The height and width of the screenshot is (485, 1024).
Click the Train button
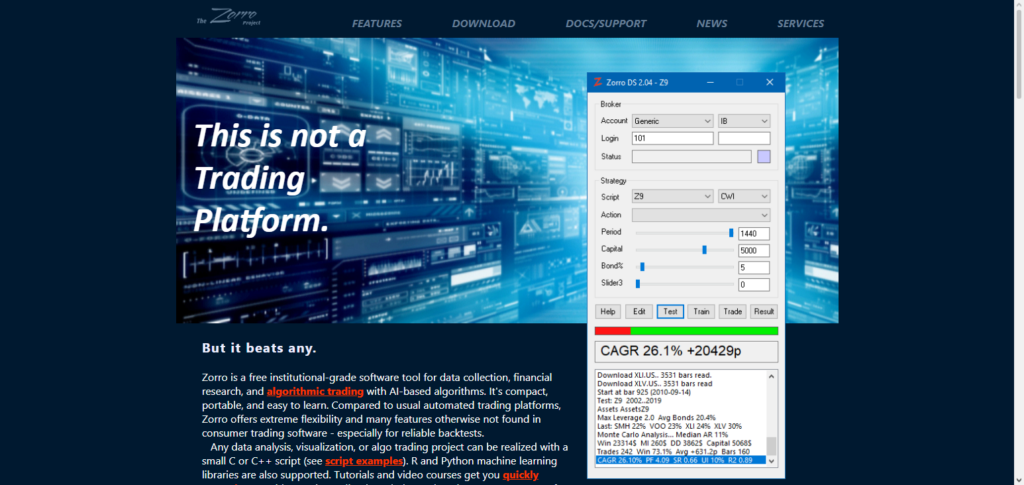(701, 311)
